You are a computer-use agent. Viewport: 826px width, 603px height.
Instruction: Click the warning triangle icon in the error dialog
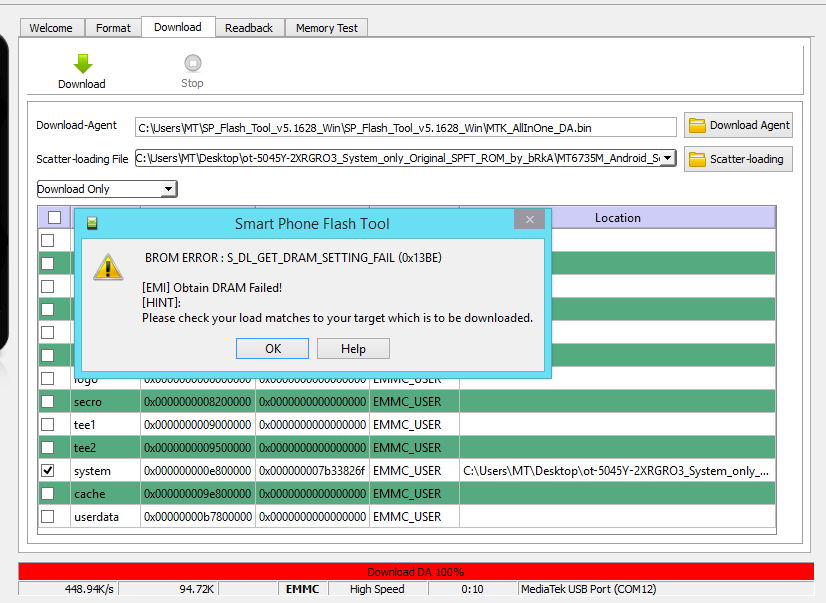coord(108,267)
